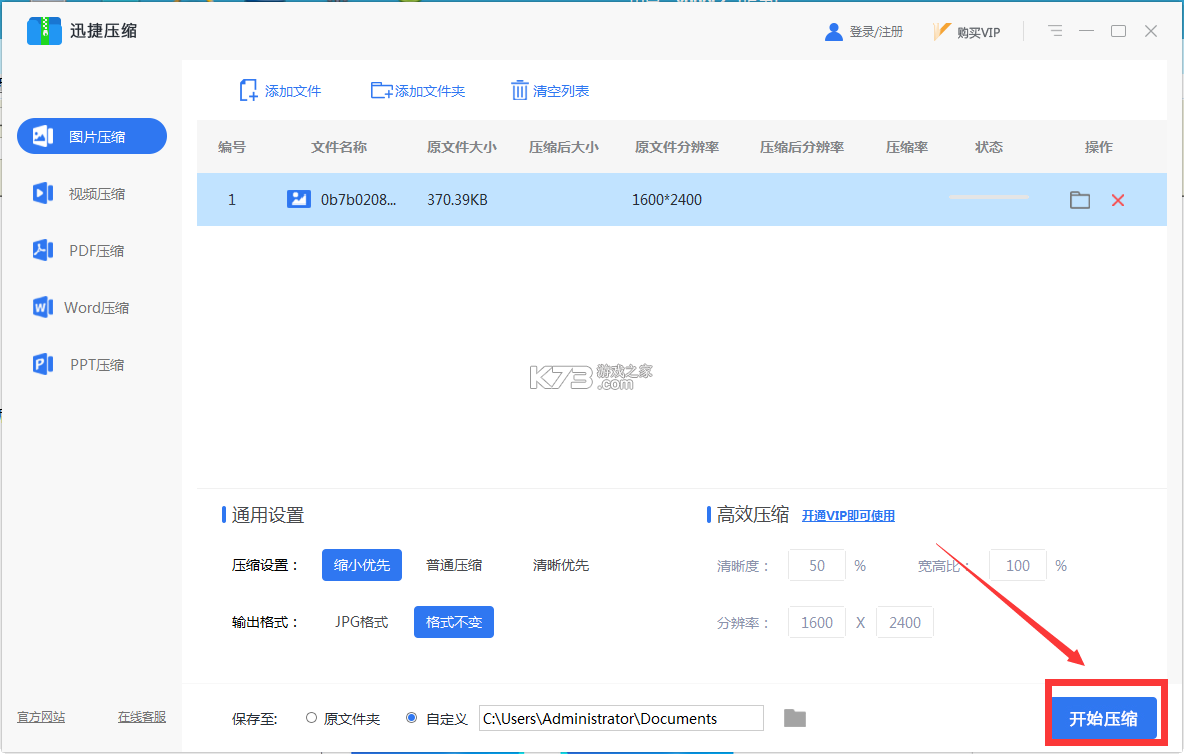Click the 原文件大小 column header
The width and height of the screenshot is (1184, 754).
tap(461, 147)
